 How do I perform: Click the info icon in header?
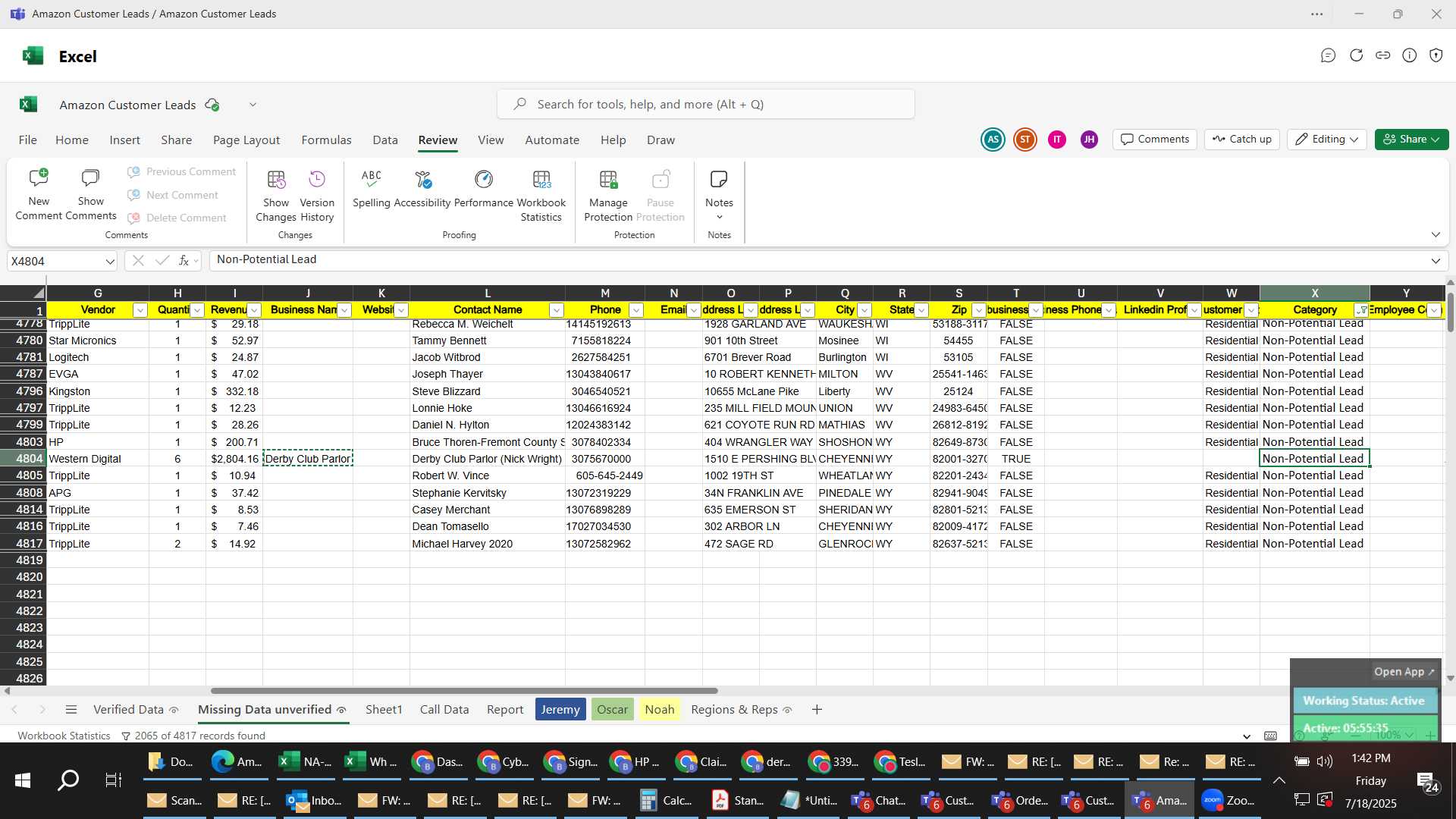pos(1409,55)
